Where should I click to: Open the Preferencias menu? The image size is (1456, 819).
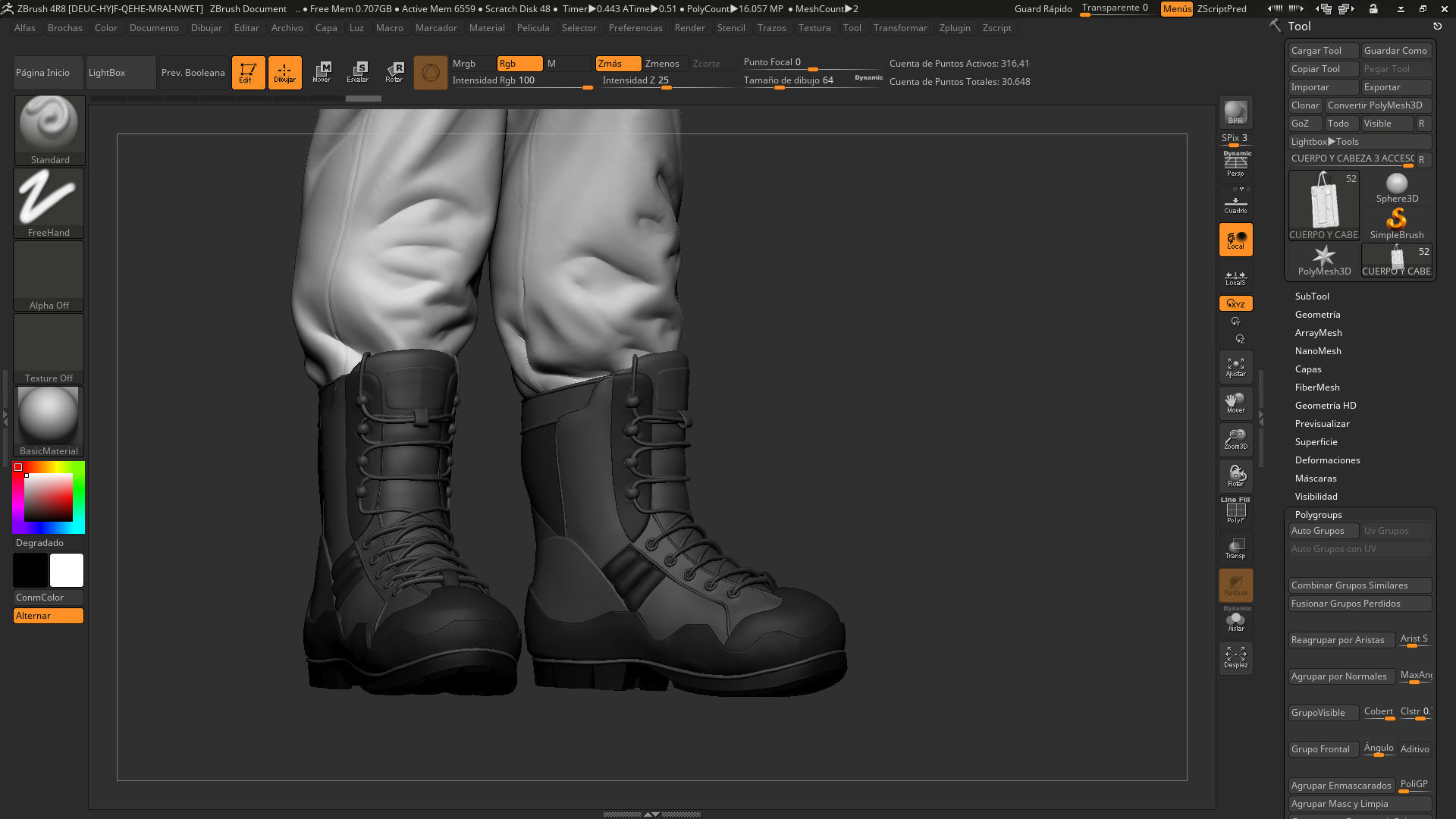[635, 28]
